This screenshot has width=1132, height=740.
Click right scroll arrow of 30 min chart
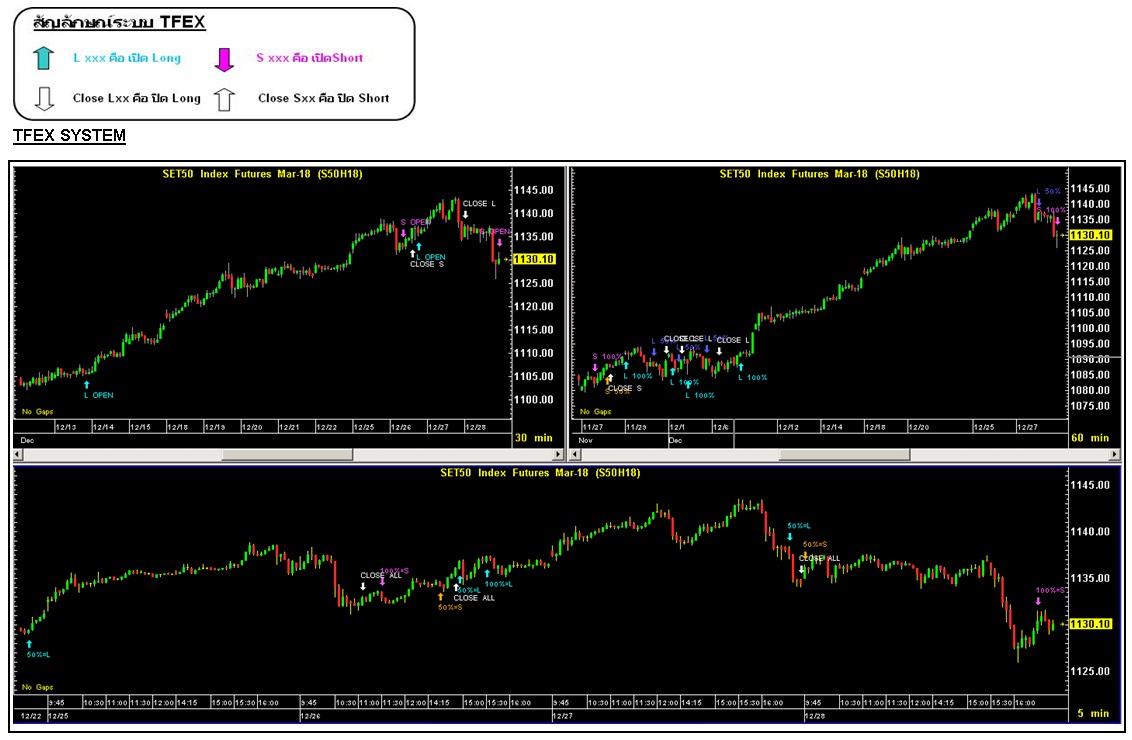tap(557, 454)
